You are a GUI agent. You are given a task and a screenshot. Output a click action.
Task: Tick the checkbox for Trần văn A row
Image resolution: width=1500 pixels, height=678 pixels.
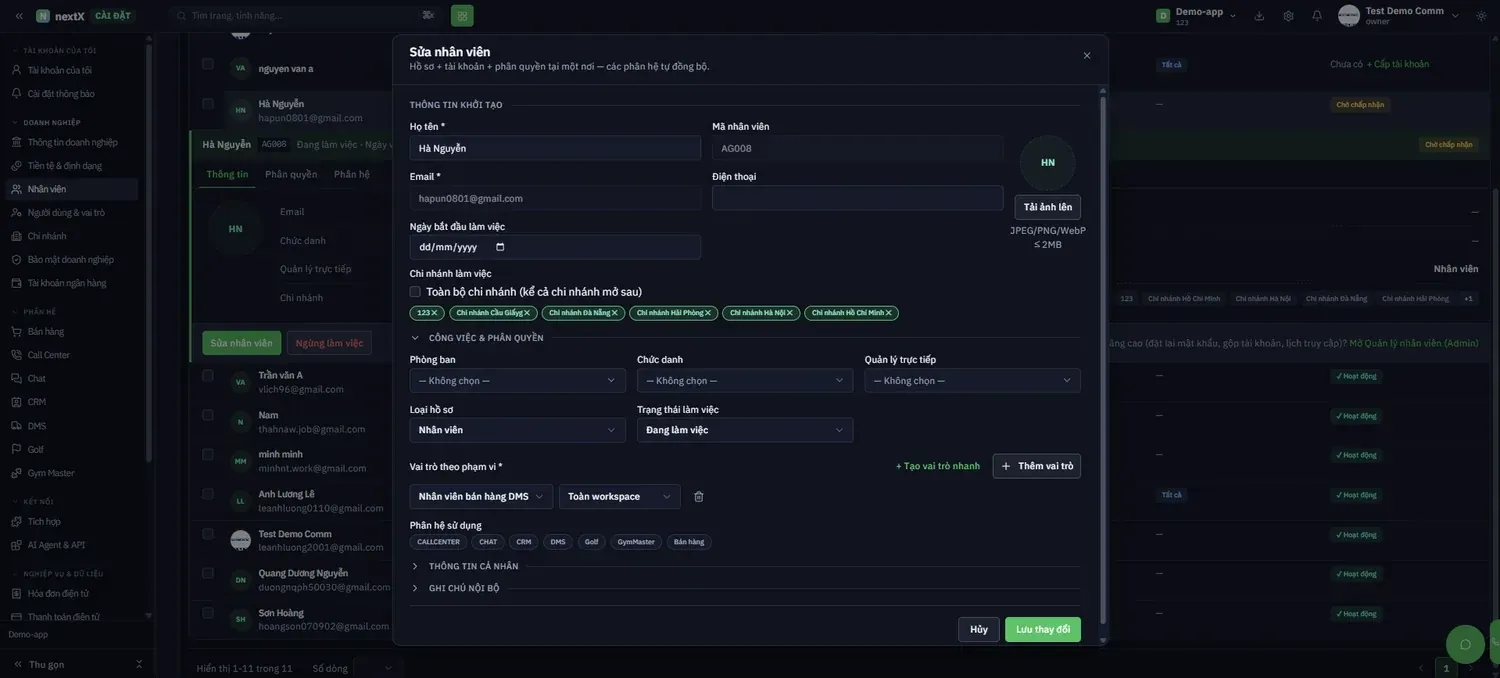208,376
